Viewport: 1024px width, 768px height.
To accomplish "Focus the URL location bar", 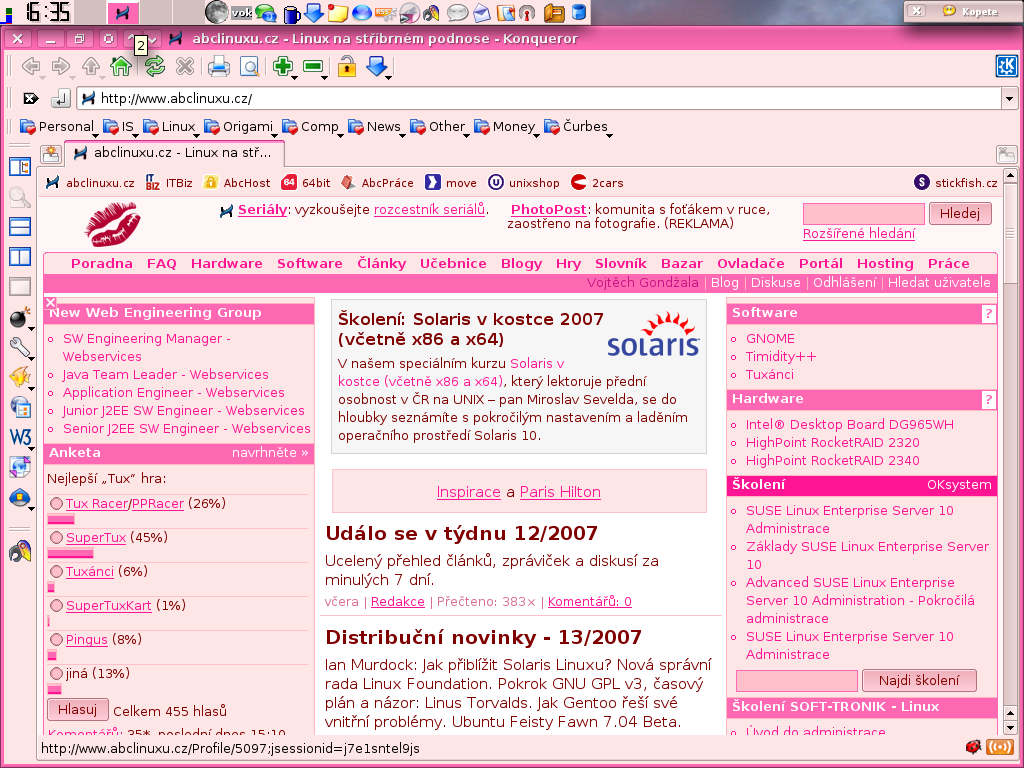I will pos(539,99).
